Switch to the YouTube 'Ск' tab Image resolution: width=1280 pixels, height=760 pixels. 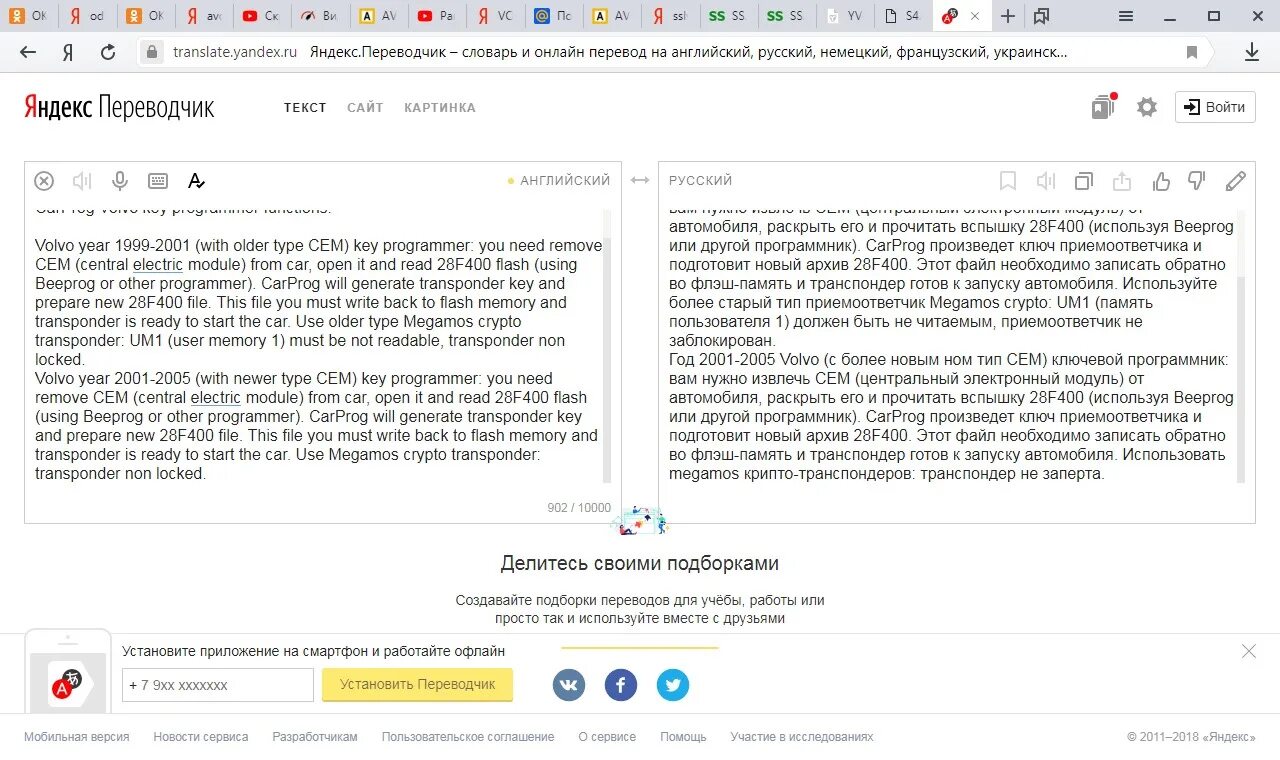[261, 16]
